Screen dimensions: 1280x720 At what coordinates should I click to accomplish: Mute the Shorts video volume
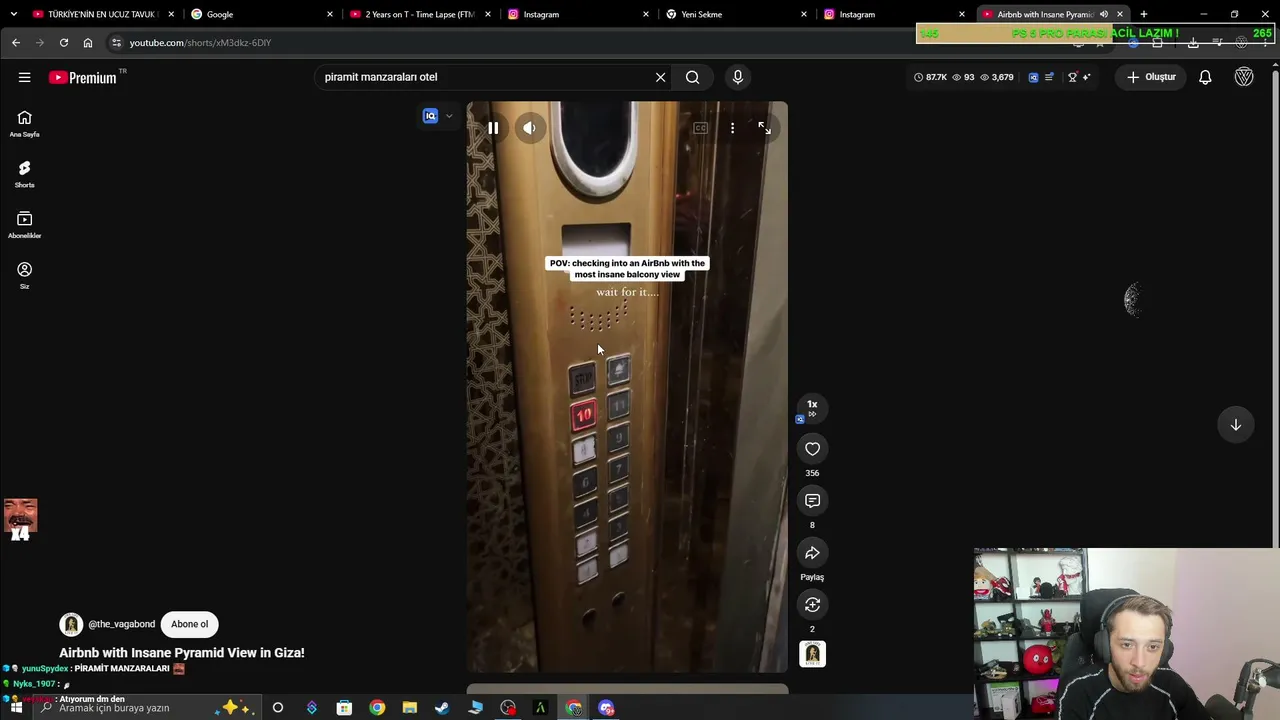click(530, 128)
